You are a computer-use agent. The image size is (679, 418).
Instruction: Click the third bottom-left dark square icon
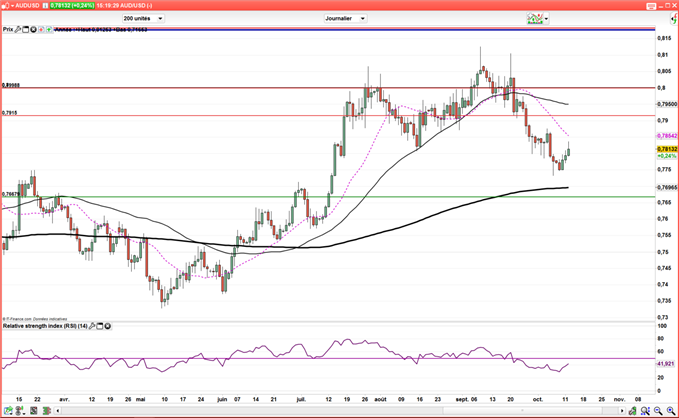click(x=34, y=410)
